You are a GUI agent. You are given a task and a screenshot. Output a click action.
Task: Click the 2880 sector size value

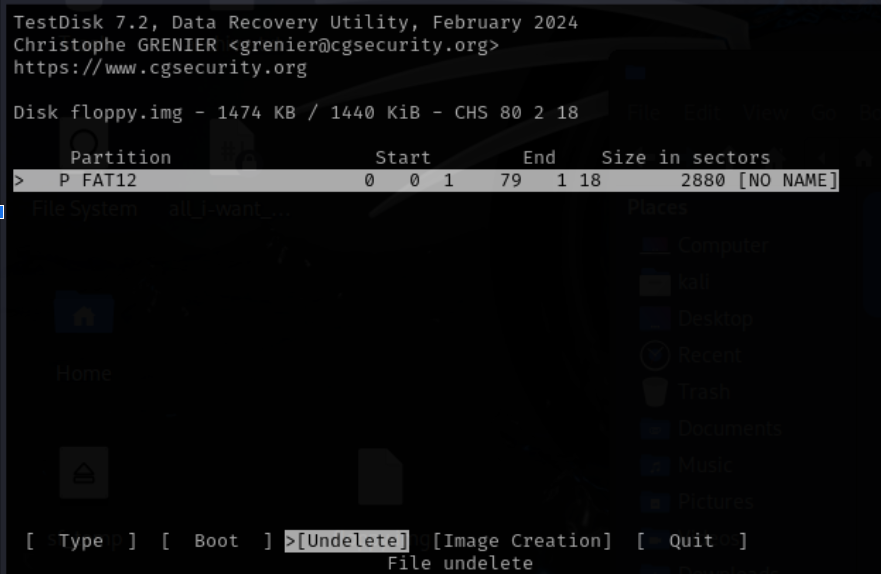point(703,180)
